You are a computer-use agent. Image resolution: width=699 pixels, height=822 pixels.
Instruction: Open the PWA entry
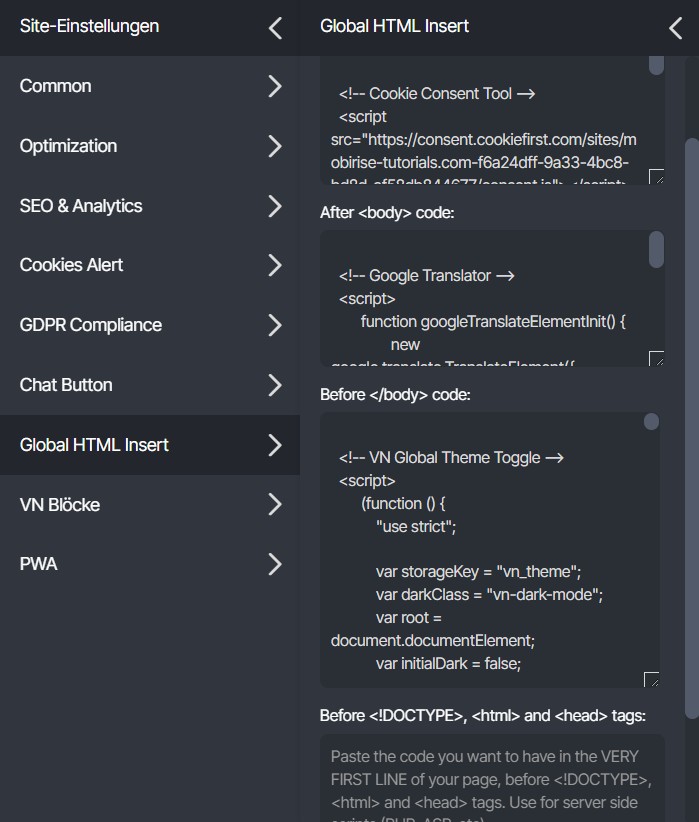pyautogui.click(x=150, y=564)
